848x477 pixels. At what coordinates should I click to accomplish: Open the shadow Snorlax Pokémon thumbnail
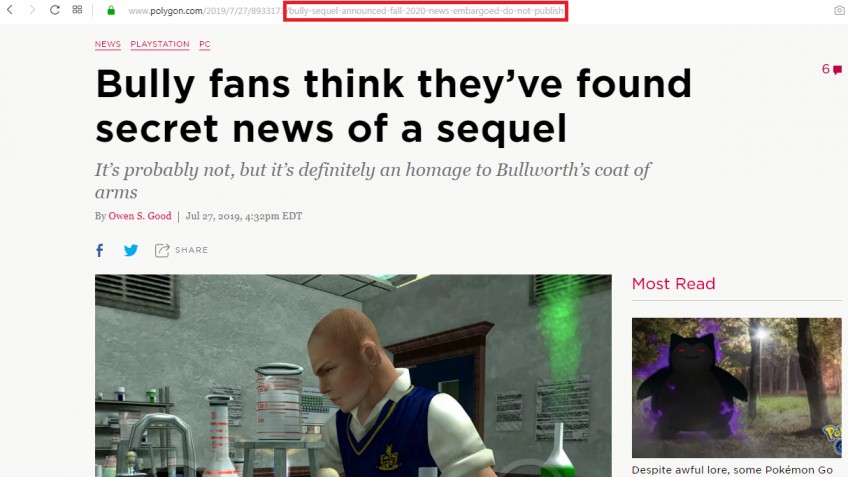(737, 388)
